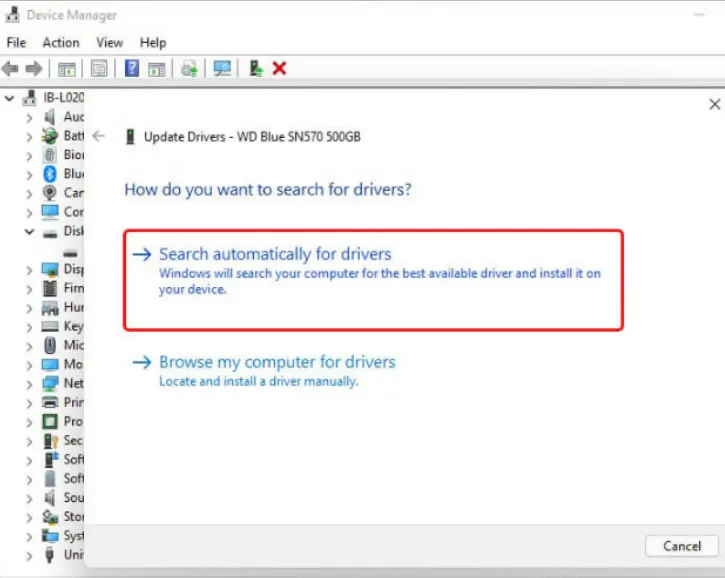Click the Scan for hardware changes monitor icon
The height and width of the screenshot is (578, 725).
222,69
